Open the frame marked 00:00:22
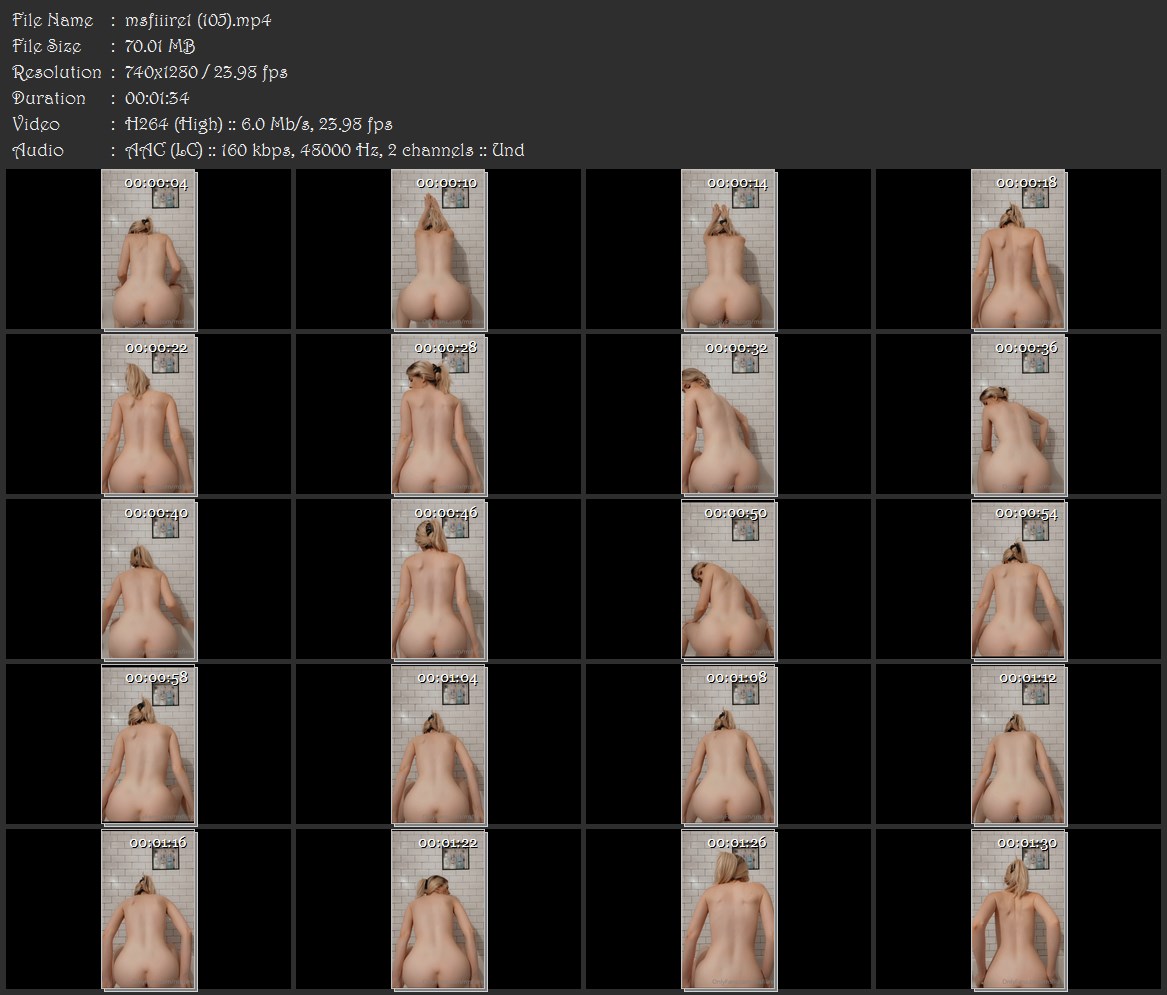 pyautogui.click(x=149, y=415)
